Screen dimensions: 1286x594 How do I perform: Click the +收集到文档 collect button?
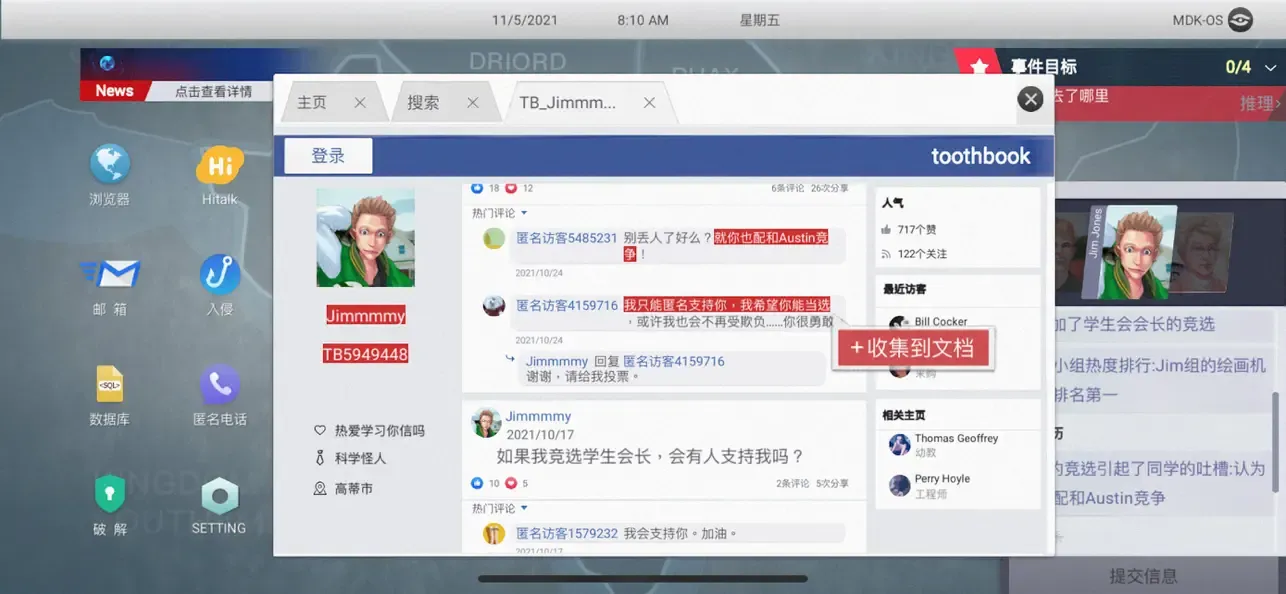tap(912, 348)
